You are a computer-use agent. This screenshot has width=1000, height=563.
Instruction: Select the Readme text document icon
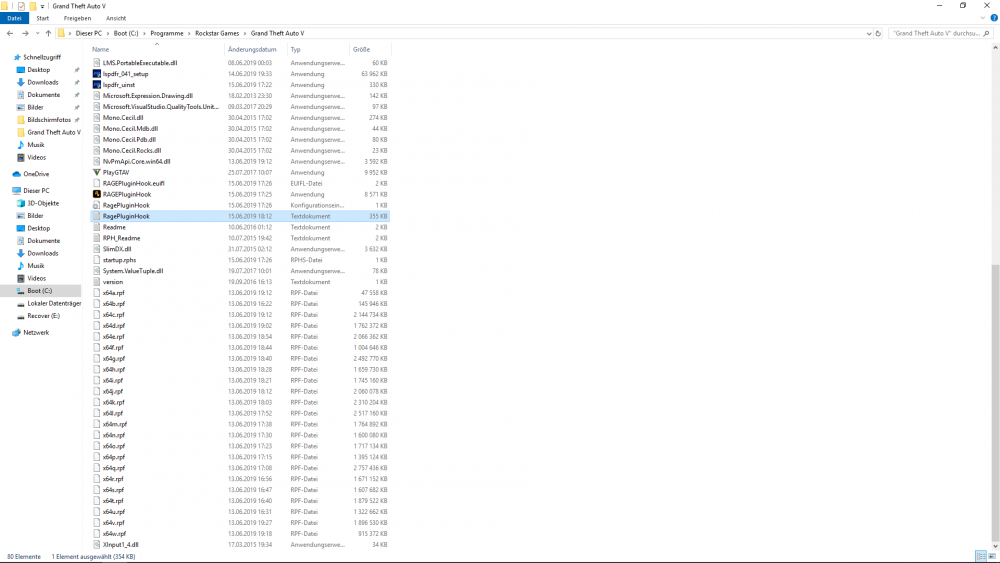coord(97,227)
